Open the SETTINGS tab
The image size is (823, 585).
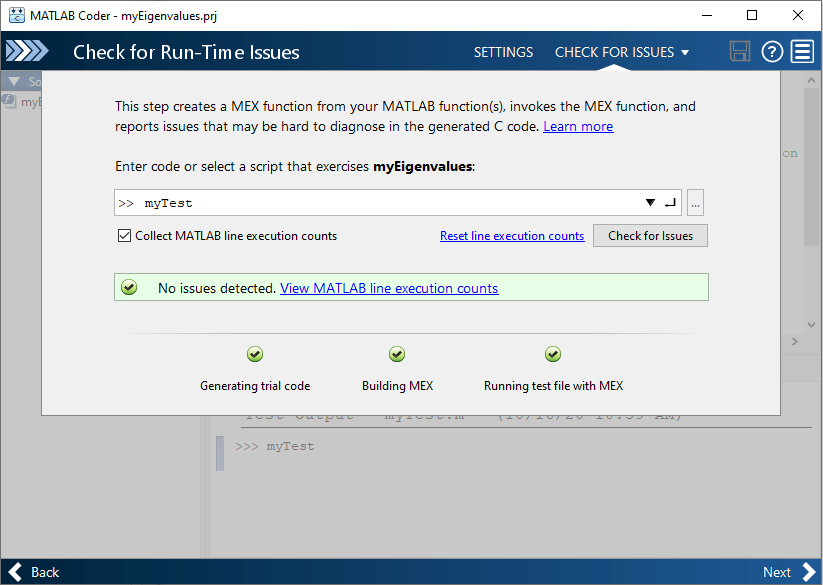(503, 52)
